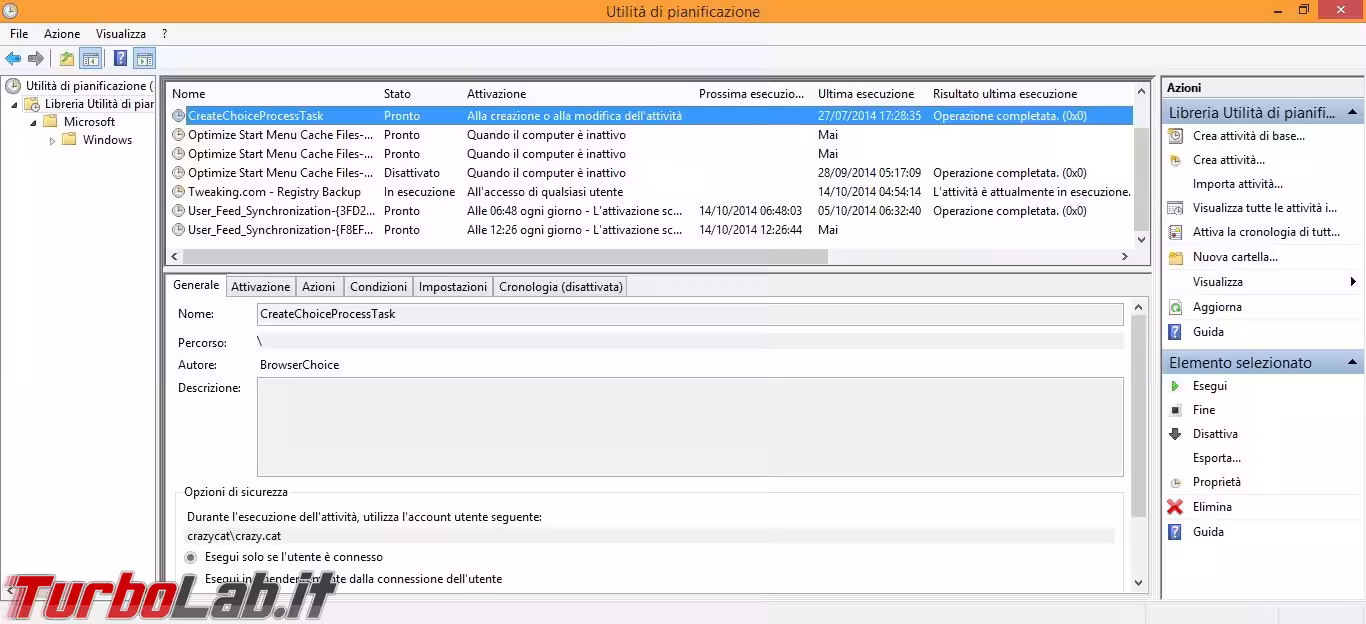Click the task list horizontal scrollbar
This screenshot has width=1366, height=624.
tap(500, 257)
